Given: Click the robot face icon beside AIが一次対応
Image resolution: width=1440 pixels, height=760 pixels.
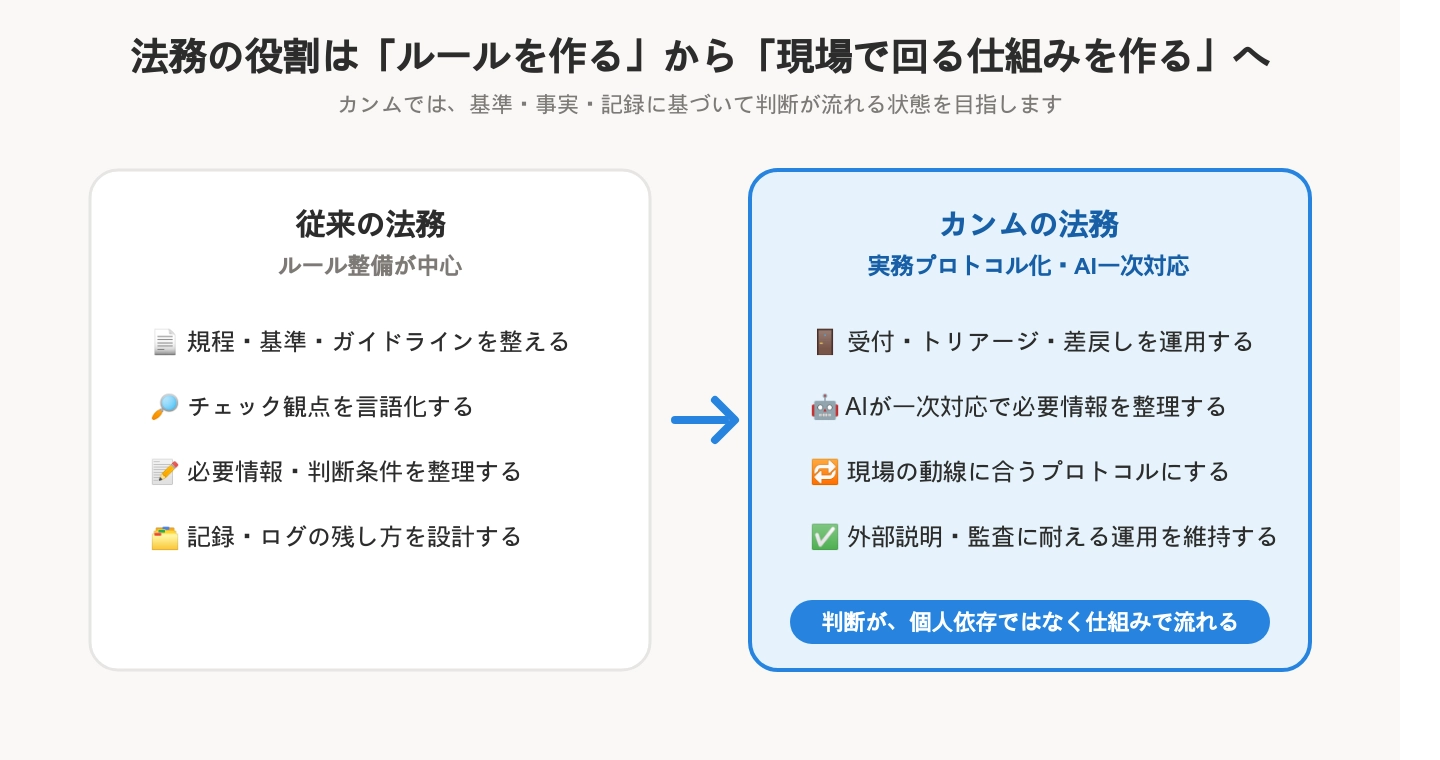Looking at the screenshot, I should (824, 407).
